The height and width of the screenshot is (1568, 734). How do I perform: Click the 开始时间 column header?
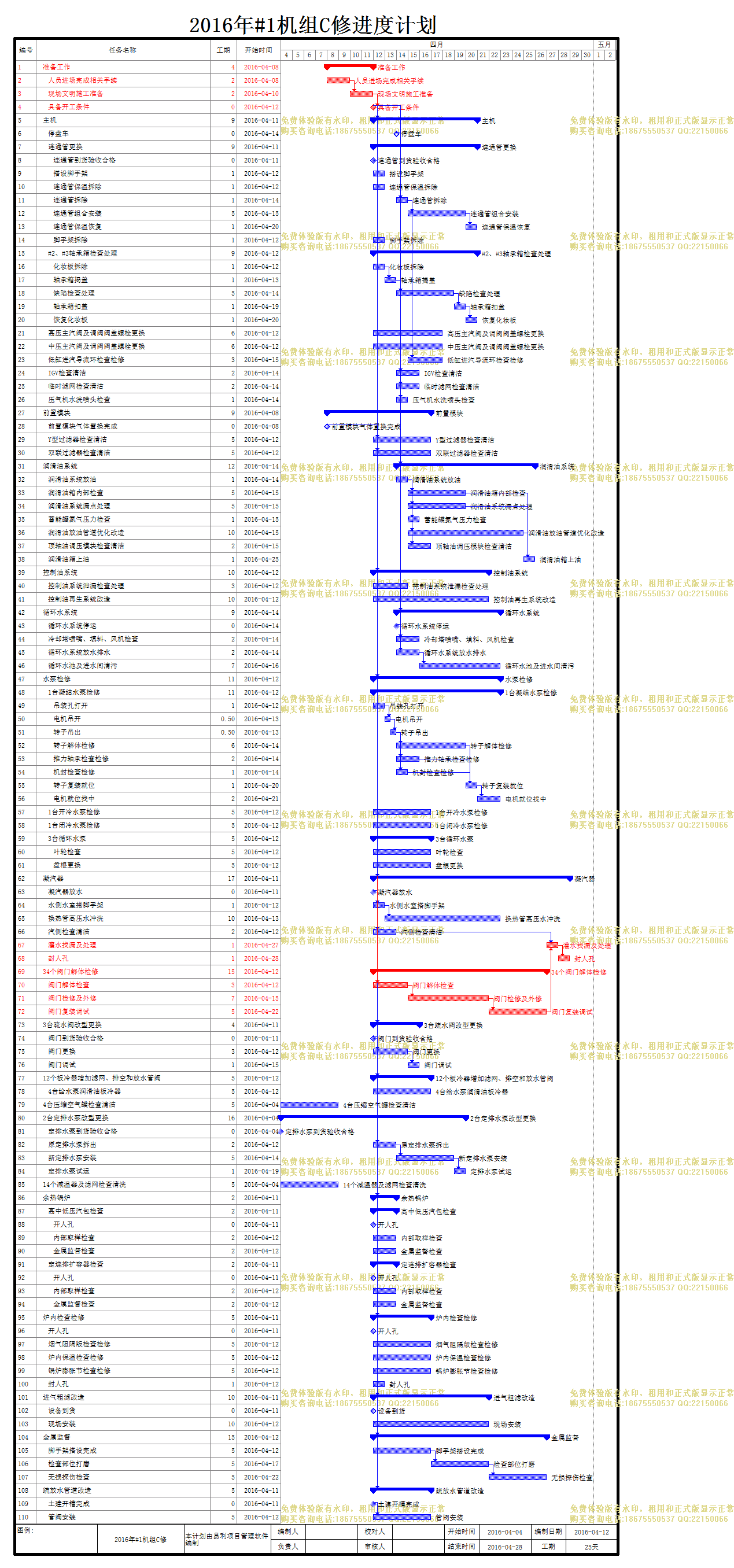pyautogui.click(x=259, y=50)
